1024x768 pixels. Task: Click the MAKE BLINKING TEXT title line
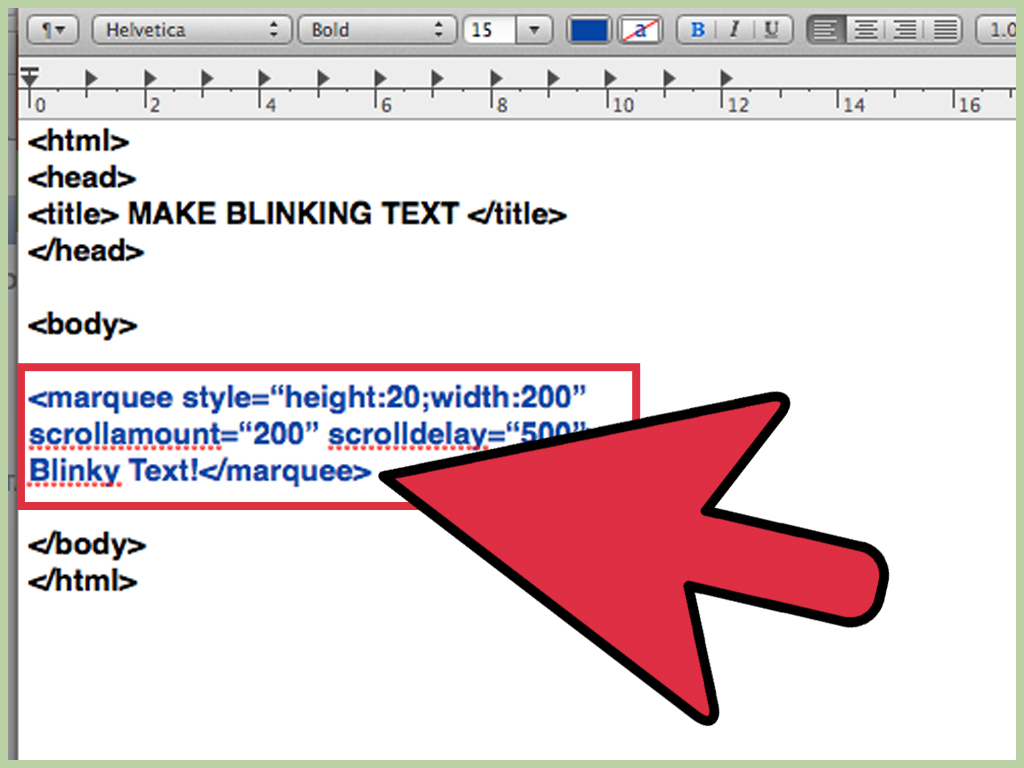tap(295, 213)
